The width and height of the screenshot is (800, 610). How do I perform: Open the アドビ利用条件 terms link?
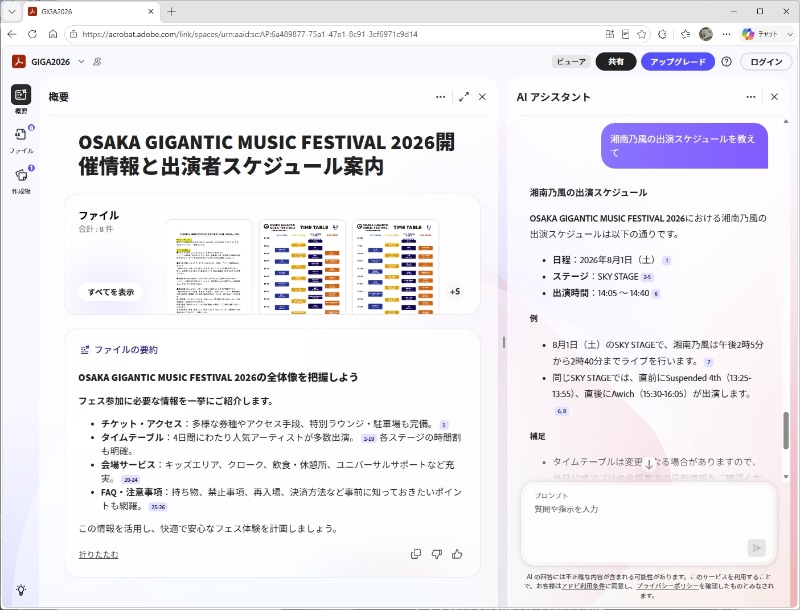click(584, 586)
